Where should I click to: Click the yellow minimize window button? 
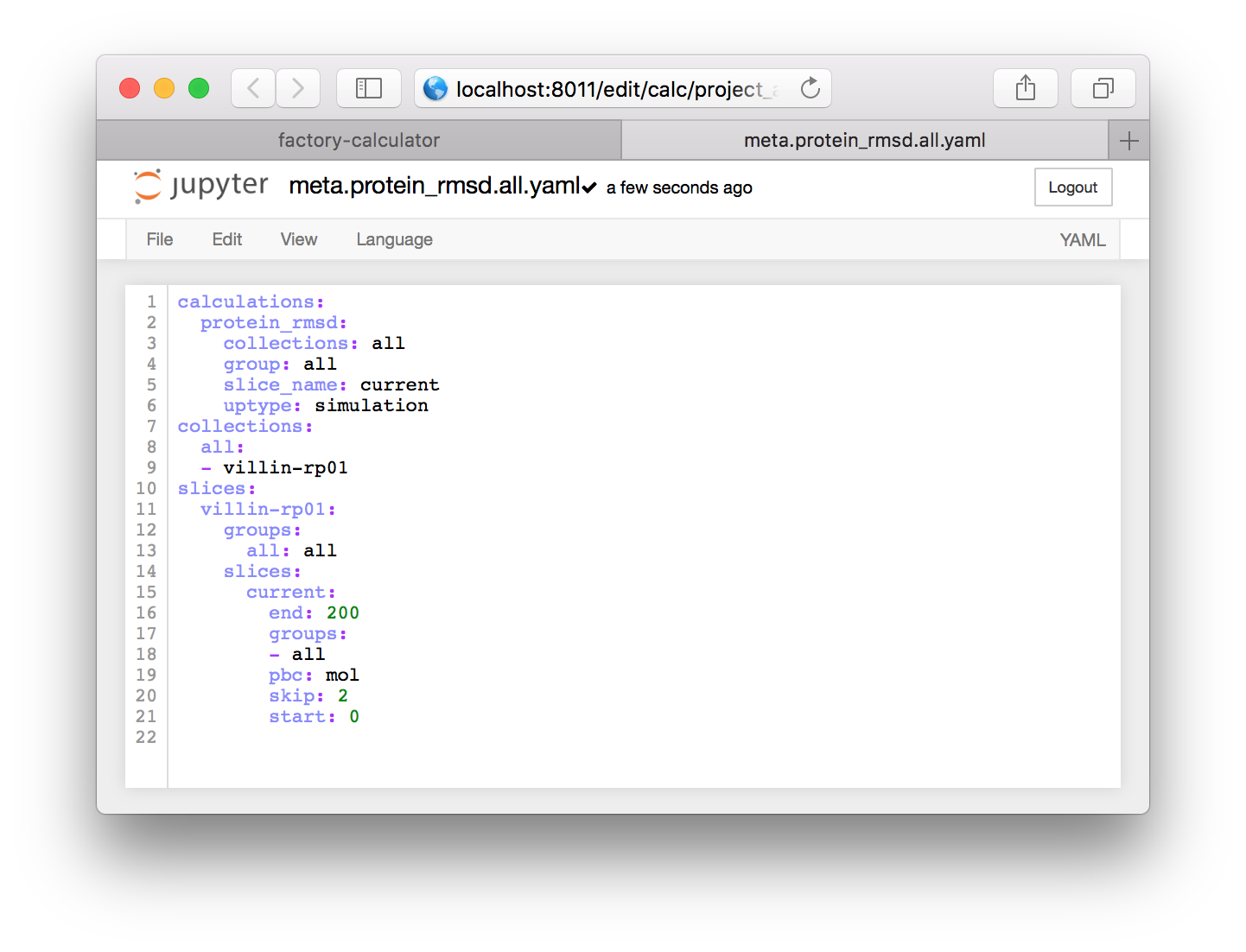point(164,88)
